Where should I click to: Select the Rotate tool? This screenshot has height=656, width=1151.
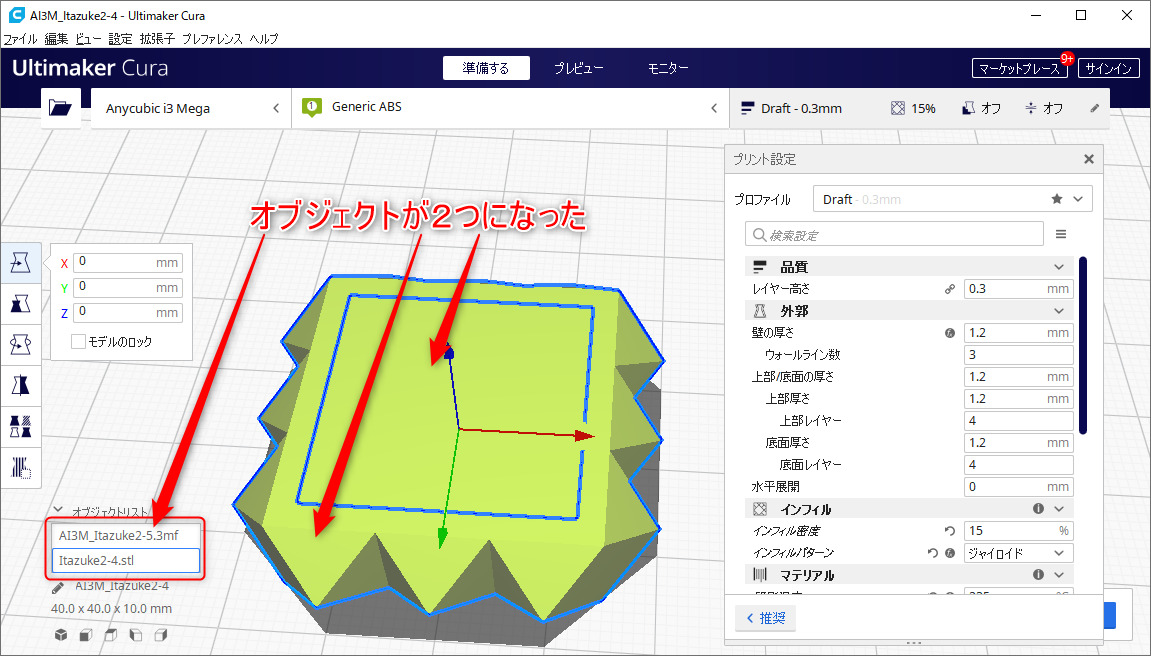pyautogui.click(x=20, y=344)
